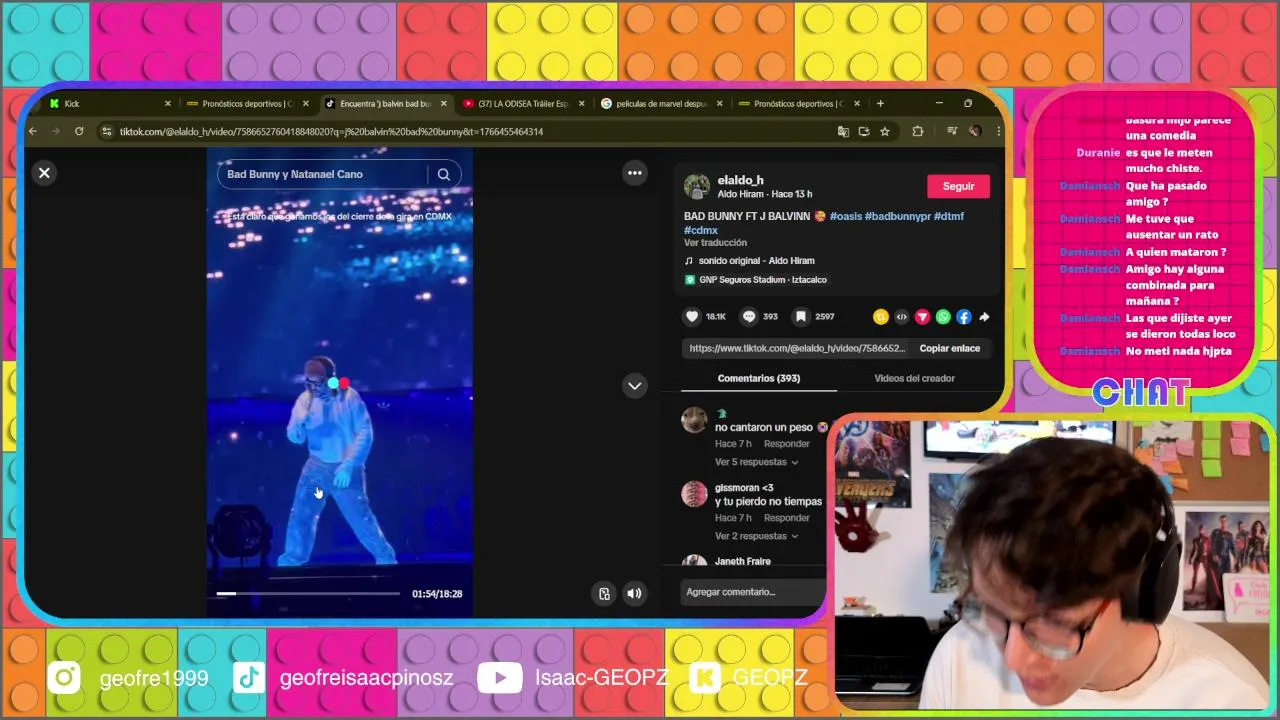The height and width of the screenshot is (720, 1280).
Task: Close the LA ODISEA YouTube tab
Action: [581, 103]
